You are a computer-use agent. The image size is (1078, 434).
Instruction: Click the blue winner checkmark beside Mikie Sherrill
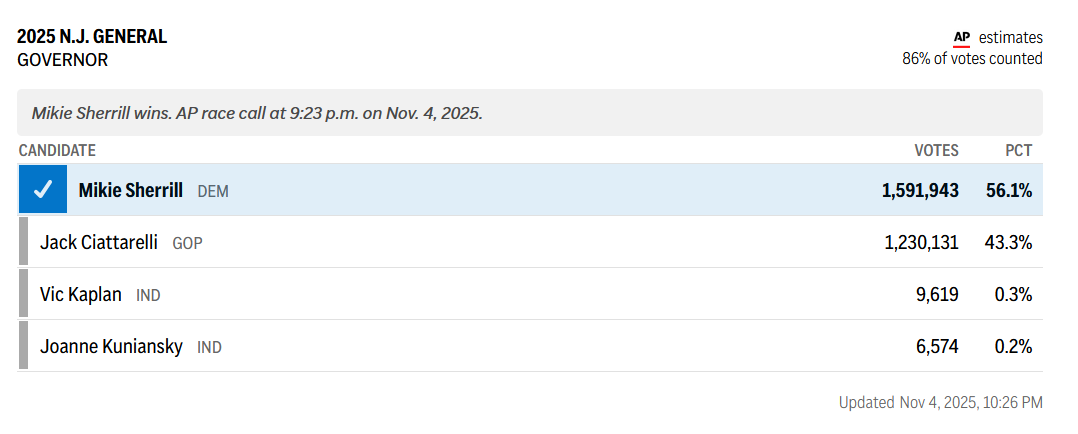[43, 190]
